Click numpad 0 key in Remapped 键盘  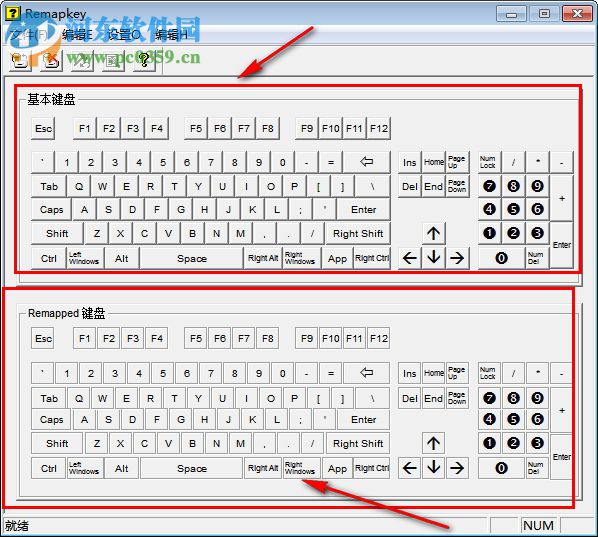(x=501, y=468)
